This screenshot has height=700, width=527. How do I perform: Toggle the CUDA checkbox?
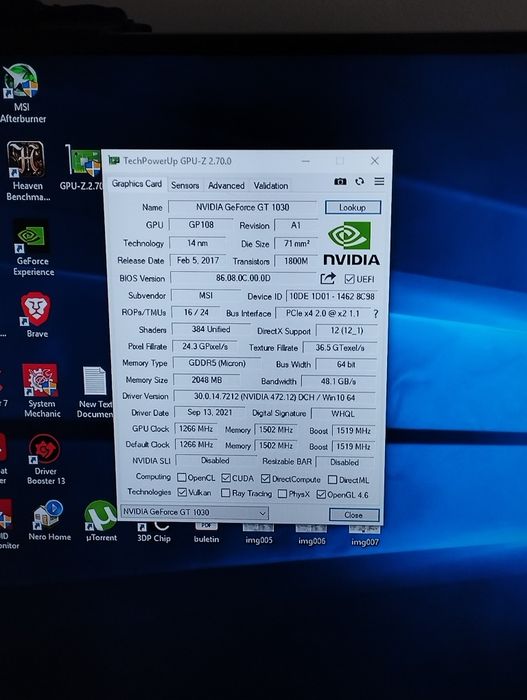coord(226,478)
